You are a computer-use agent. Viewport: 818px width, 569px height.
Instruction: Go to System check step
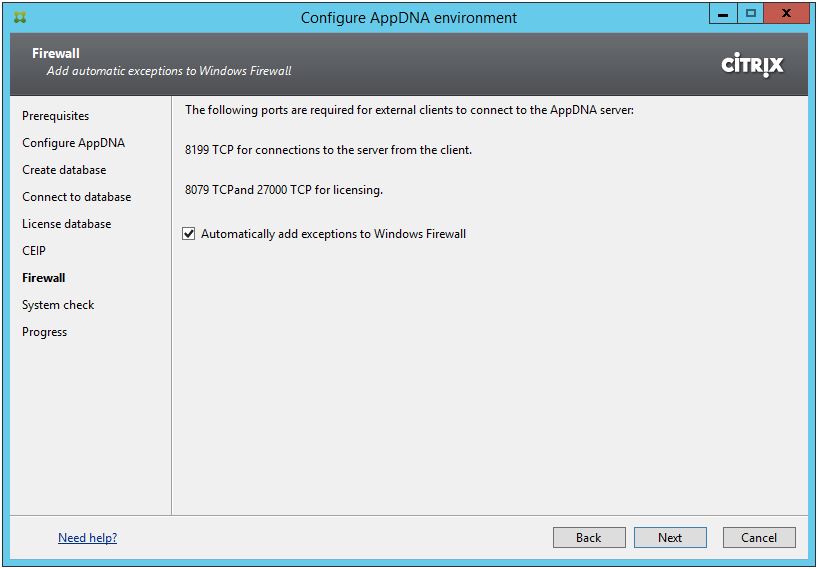click(58, 305)
